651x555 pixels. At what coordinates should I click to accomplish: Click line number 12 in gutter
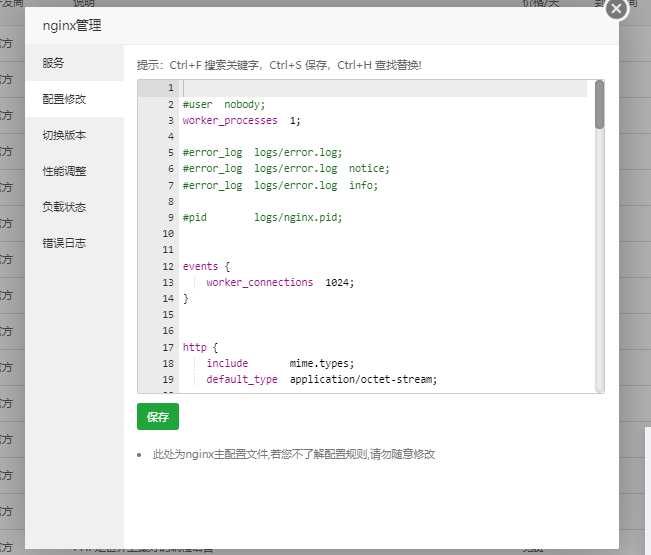click(168, 266)
